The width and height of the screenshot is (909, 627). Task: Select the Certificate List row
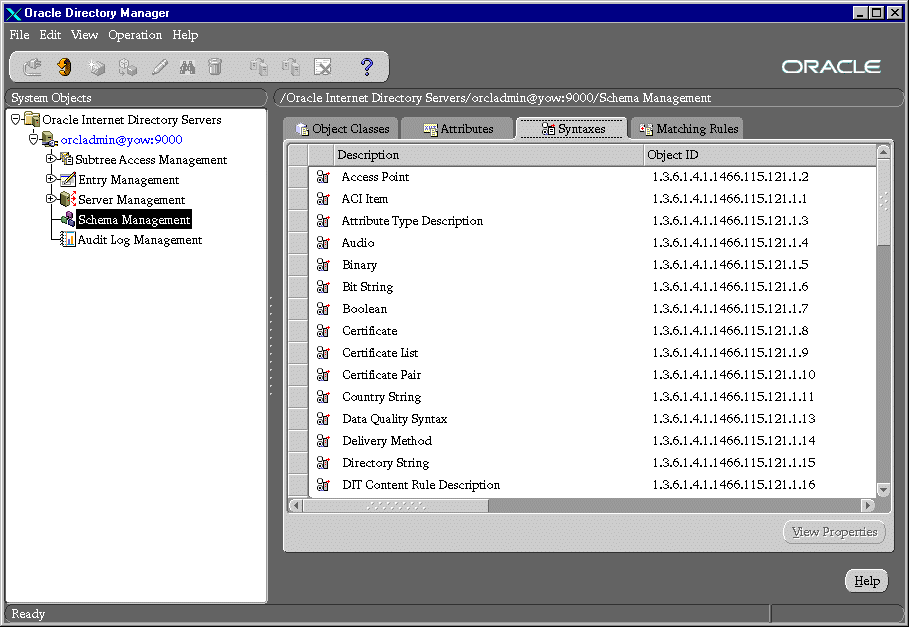click(380, 353)
